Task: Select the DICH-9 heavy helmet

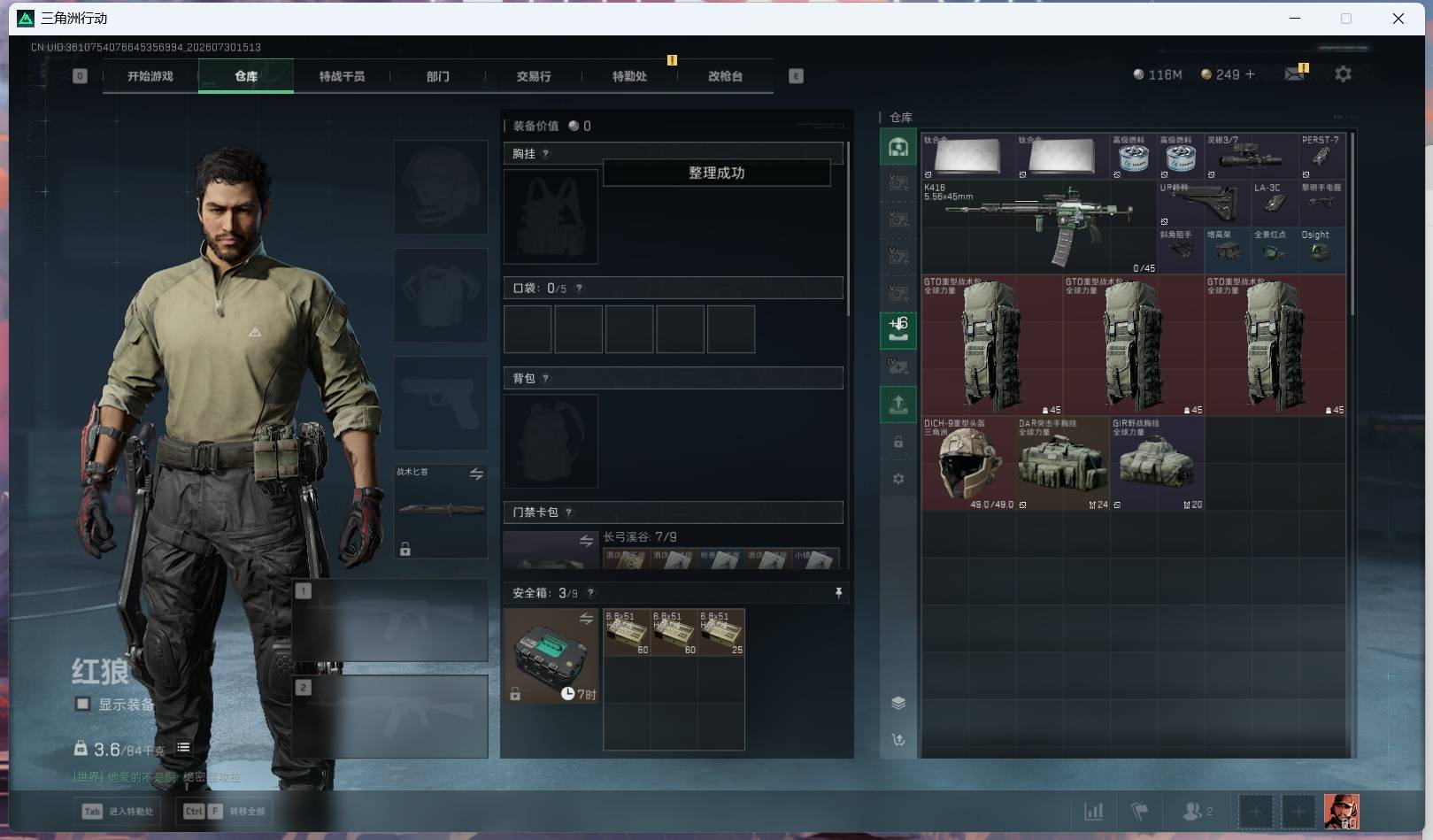Action: [969, 464]
